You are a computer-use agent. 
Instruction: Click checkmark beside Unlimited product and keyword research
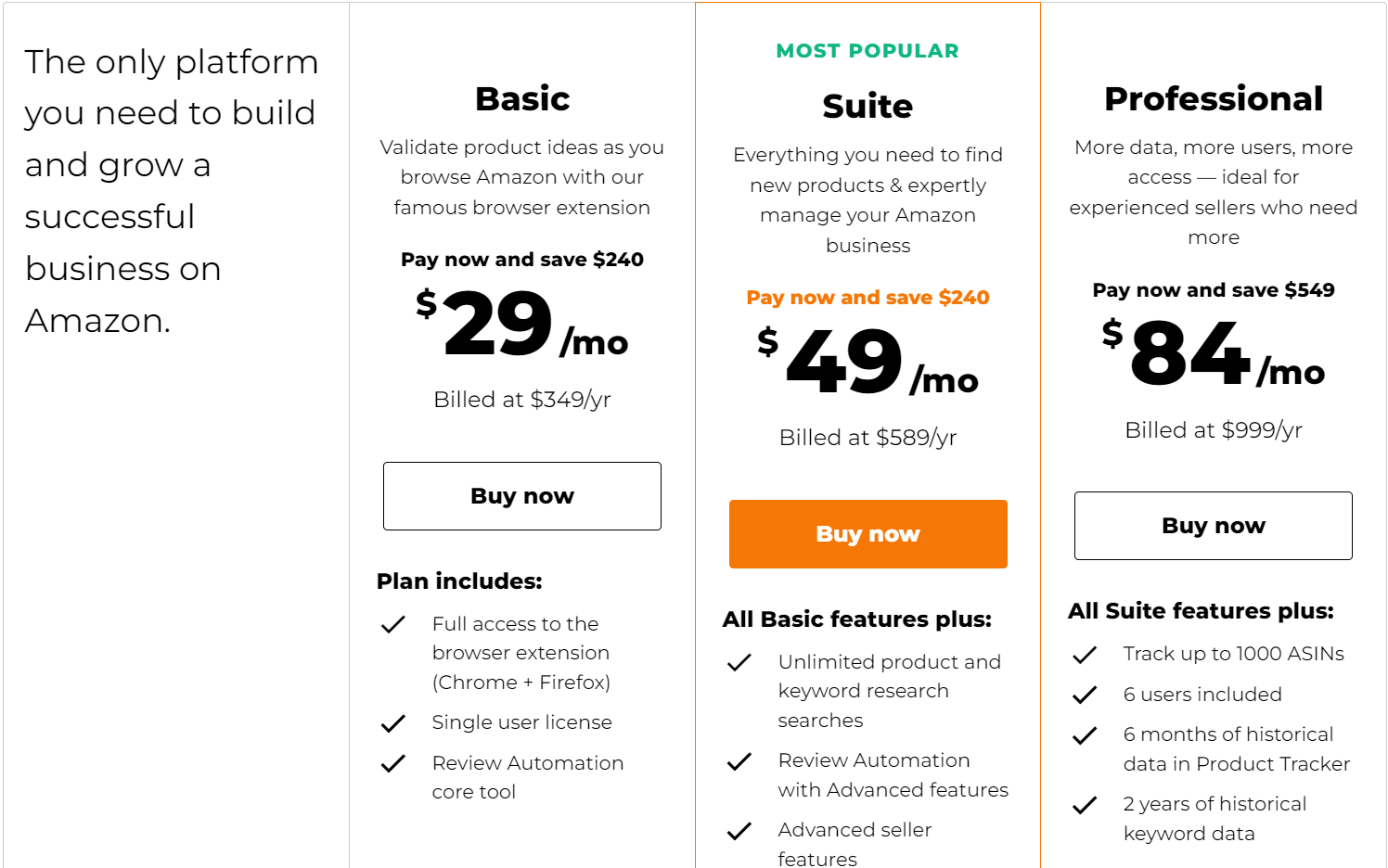[x=739, y=663]
